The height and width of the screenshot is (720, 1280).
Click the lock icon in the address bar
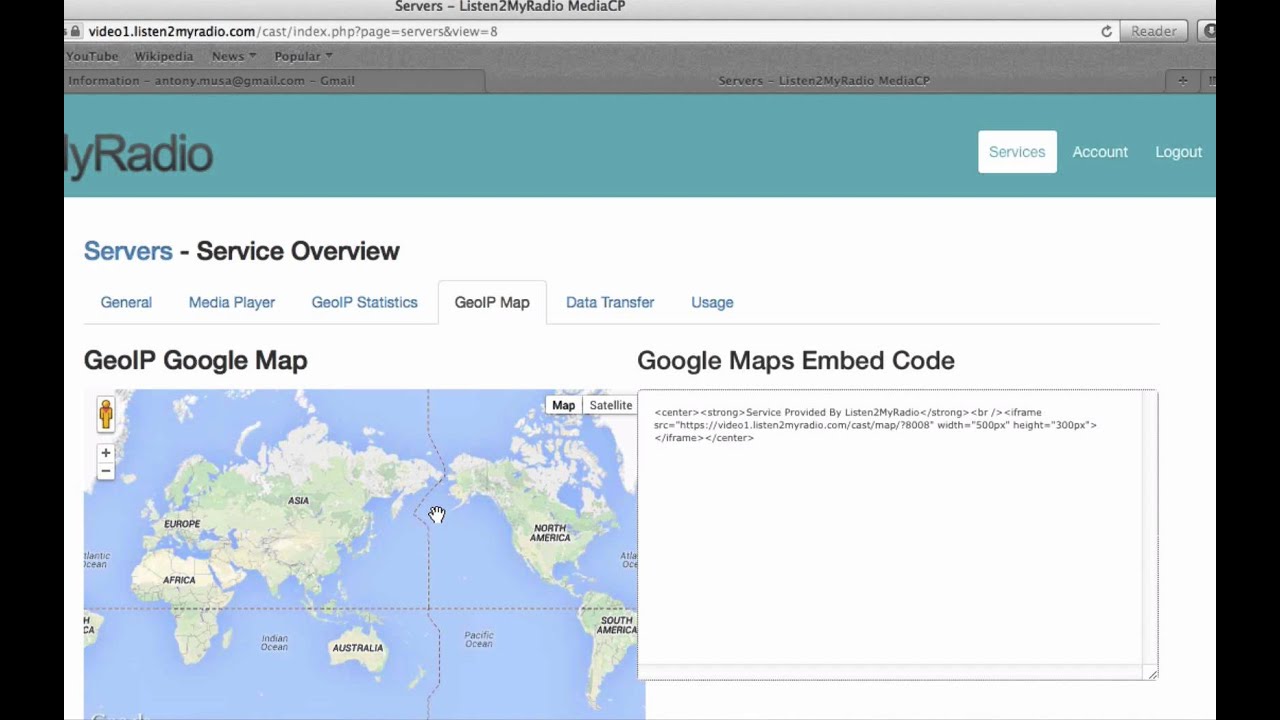tap(75, 31)
